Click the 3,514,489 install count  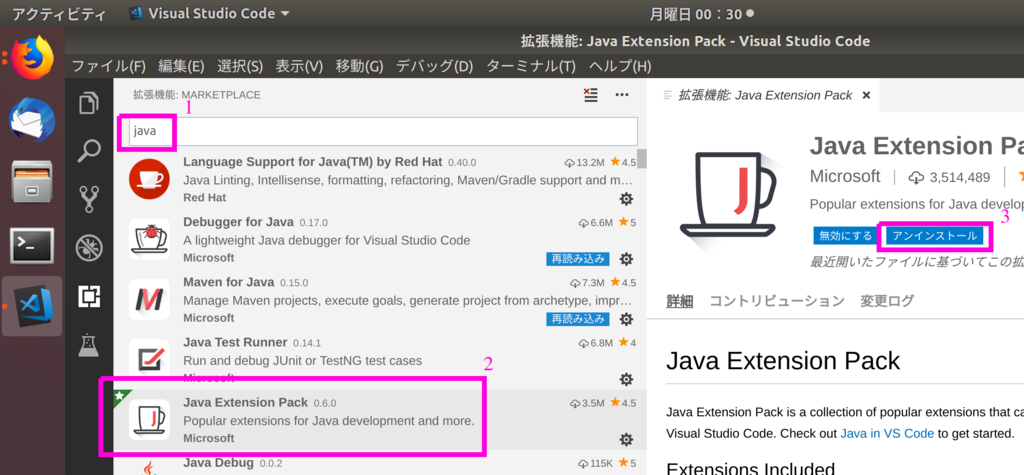click(950, 177)
